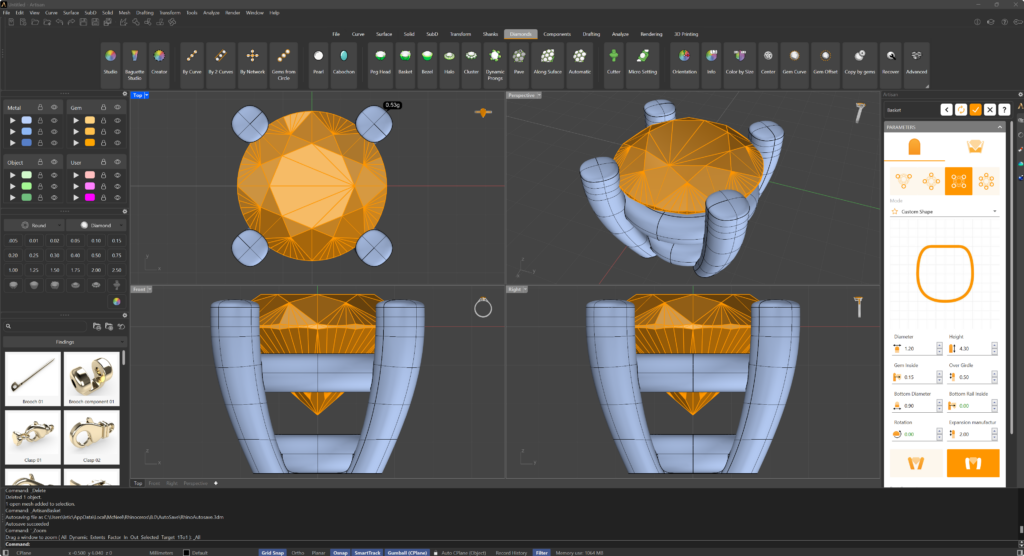This screenshot has height=556, width=1024.
Task: Open the Baguette Studio tool
Action: [135, 63]
